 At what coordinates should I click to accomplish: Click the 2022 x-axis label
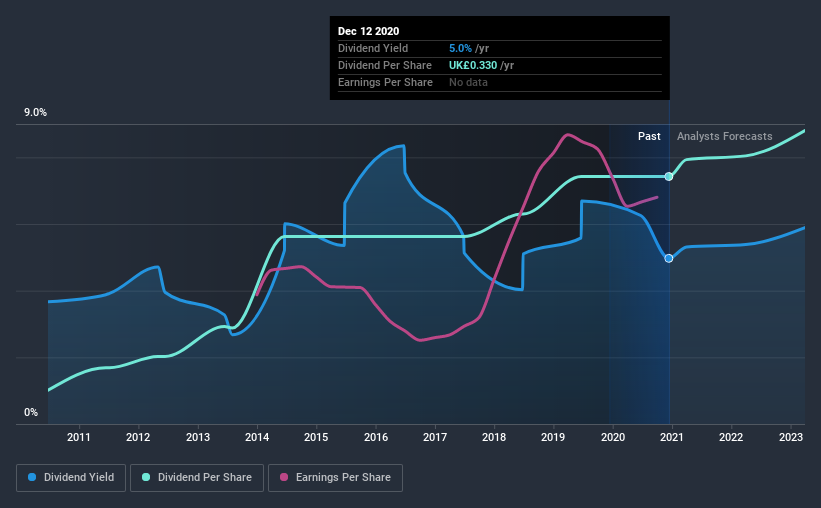[731, 437]
